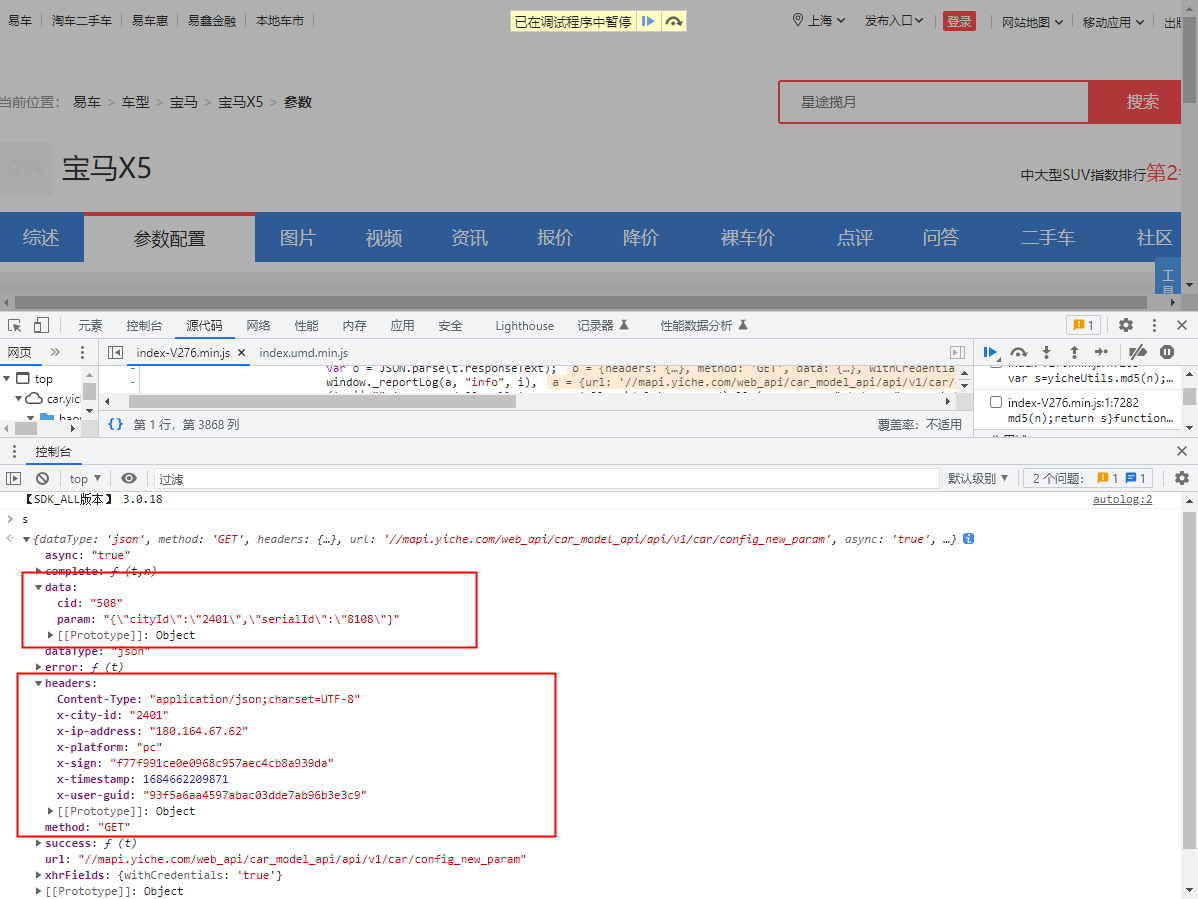Viewport: 1198px width, 899px height.
Task: Activate the inspect element picker
Action: coord(15,325)
